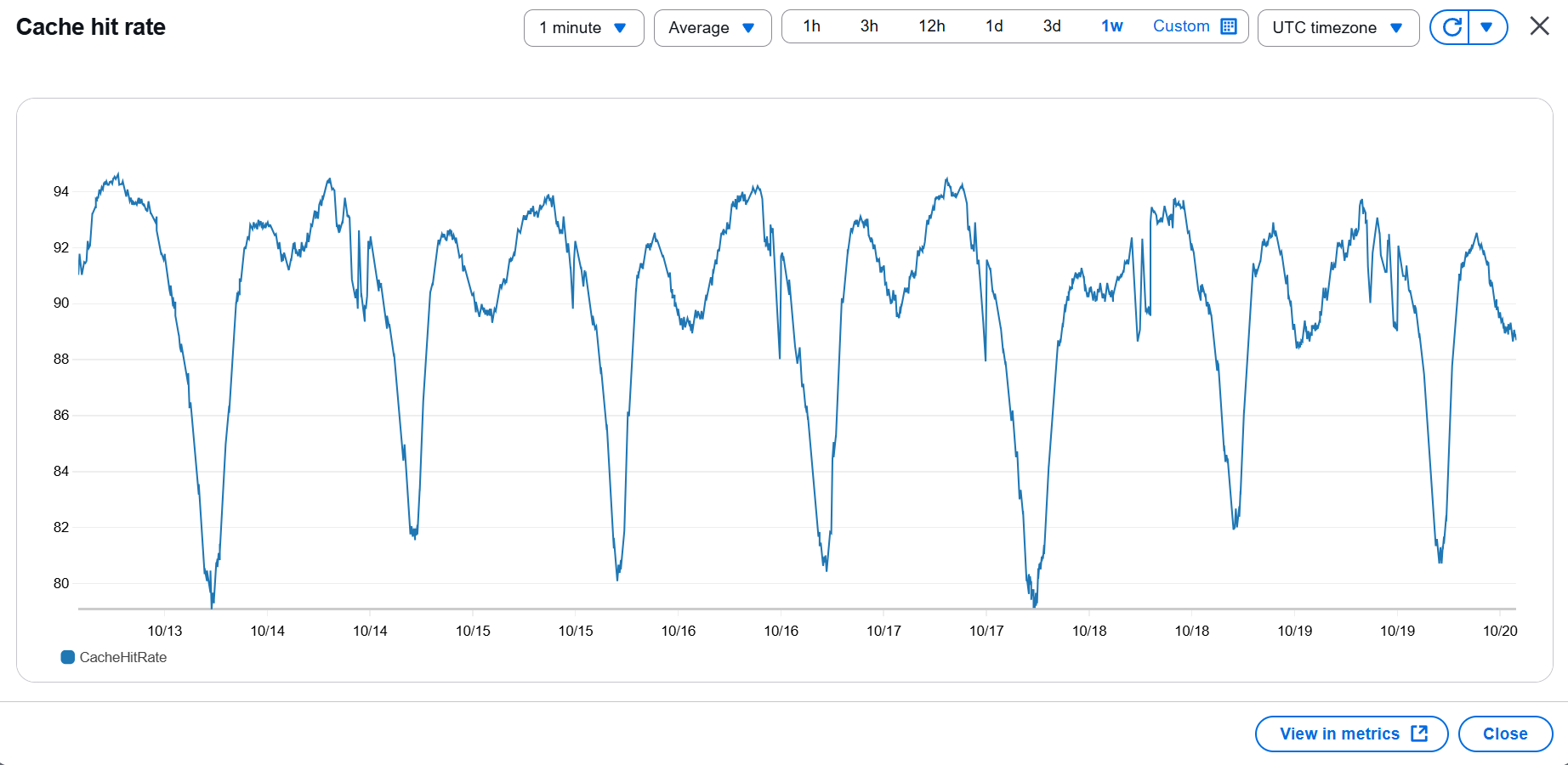Open the Custom time range picker
1568x765 pixels.
click(1181, 26)
